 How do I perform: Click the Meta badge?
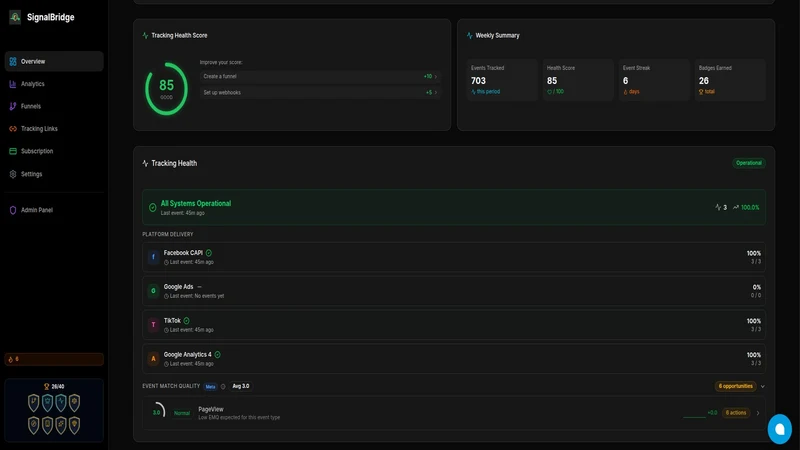click(x=210, y=386)
